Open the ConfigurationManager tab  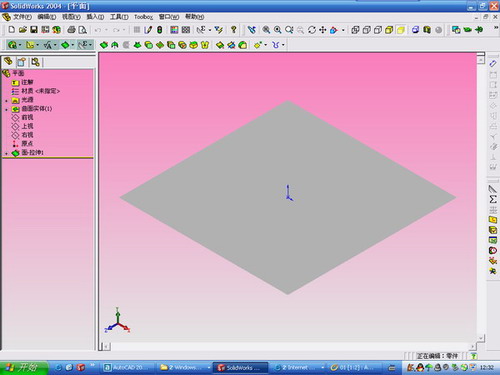35,62
